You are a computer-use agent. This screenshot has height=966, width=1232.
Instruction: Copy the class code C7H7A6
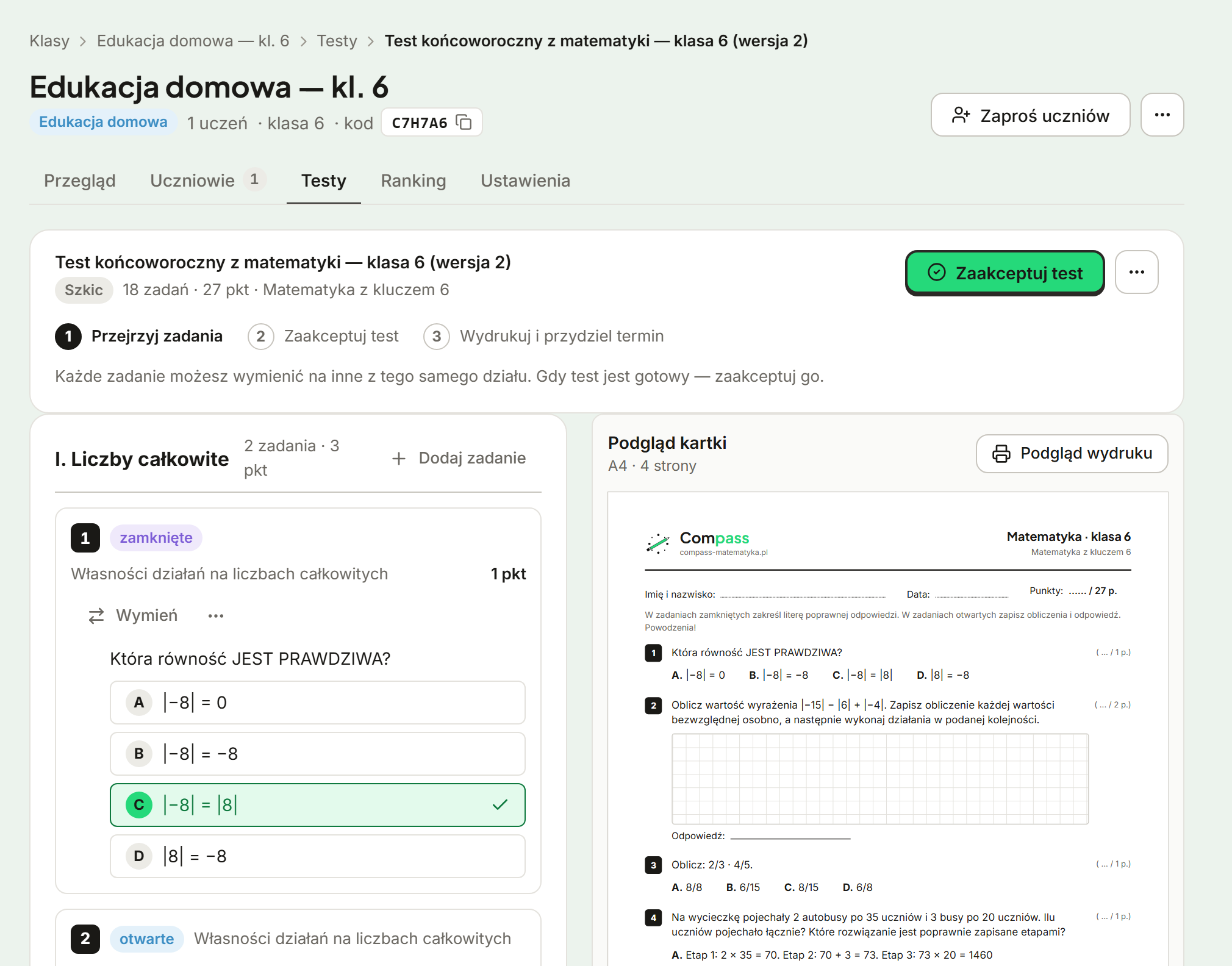464,123
